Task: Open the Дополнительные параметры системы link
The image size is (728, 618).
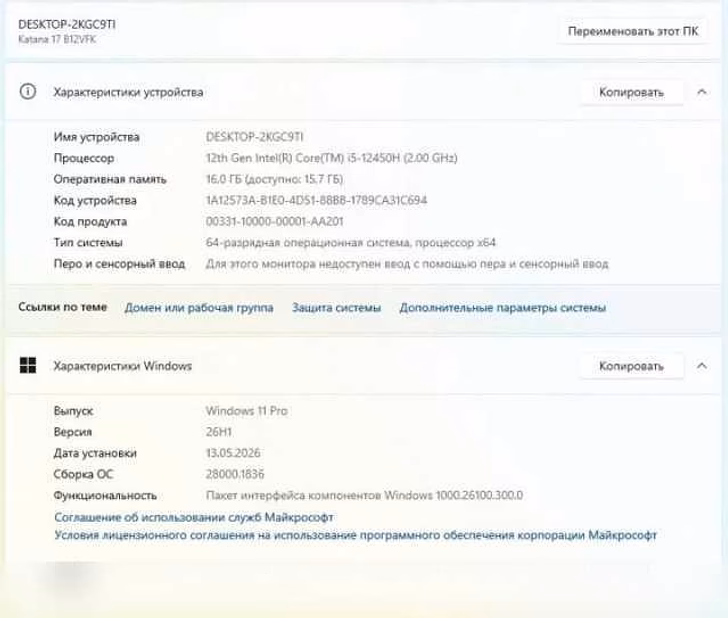Action: pos(502,308)
